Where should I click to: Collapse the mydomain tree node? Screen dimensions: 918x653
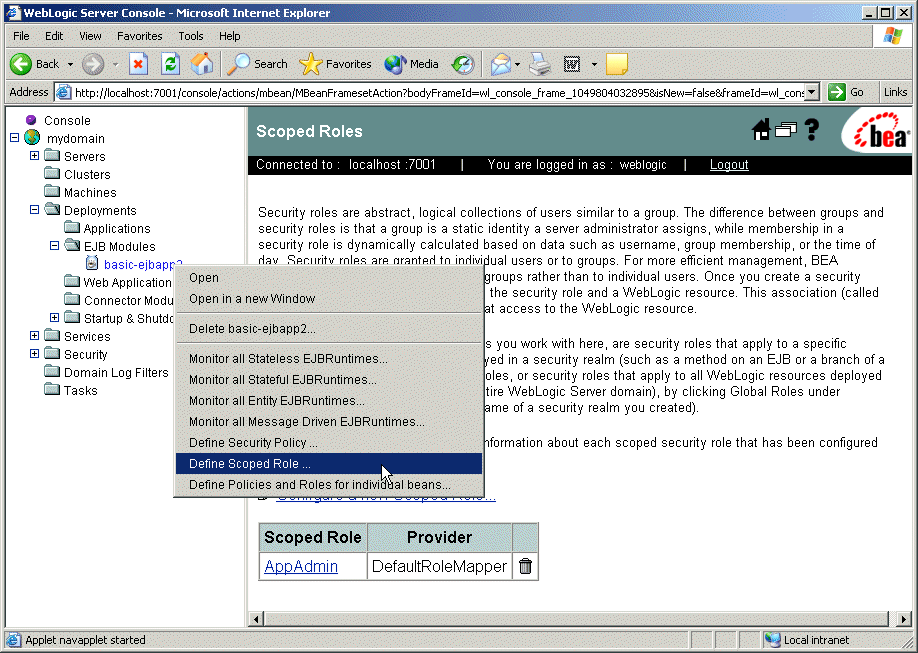click(x=15, y=138)
